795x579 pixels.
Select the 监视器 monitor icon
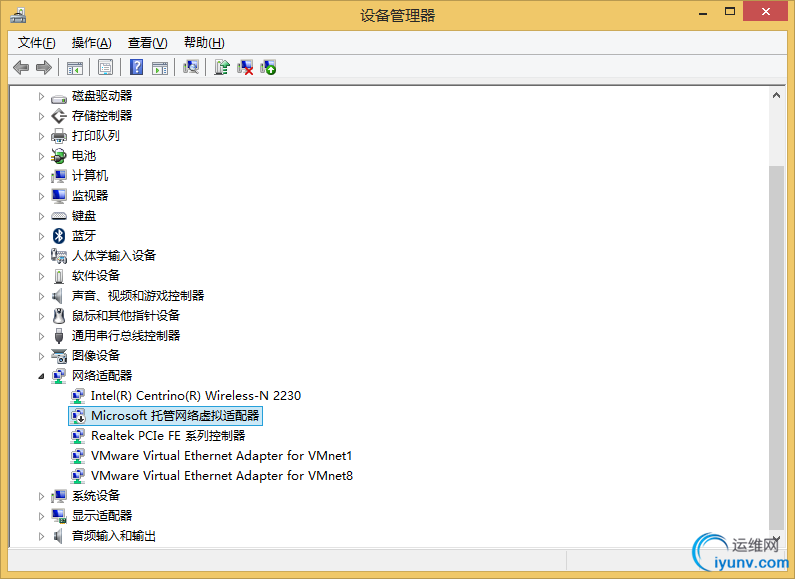(59, 196)
